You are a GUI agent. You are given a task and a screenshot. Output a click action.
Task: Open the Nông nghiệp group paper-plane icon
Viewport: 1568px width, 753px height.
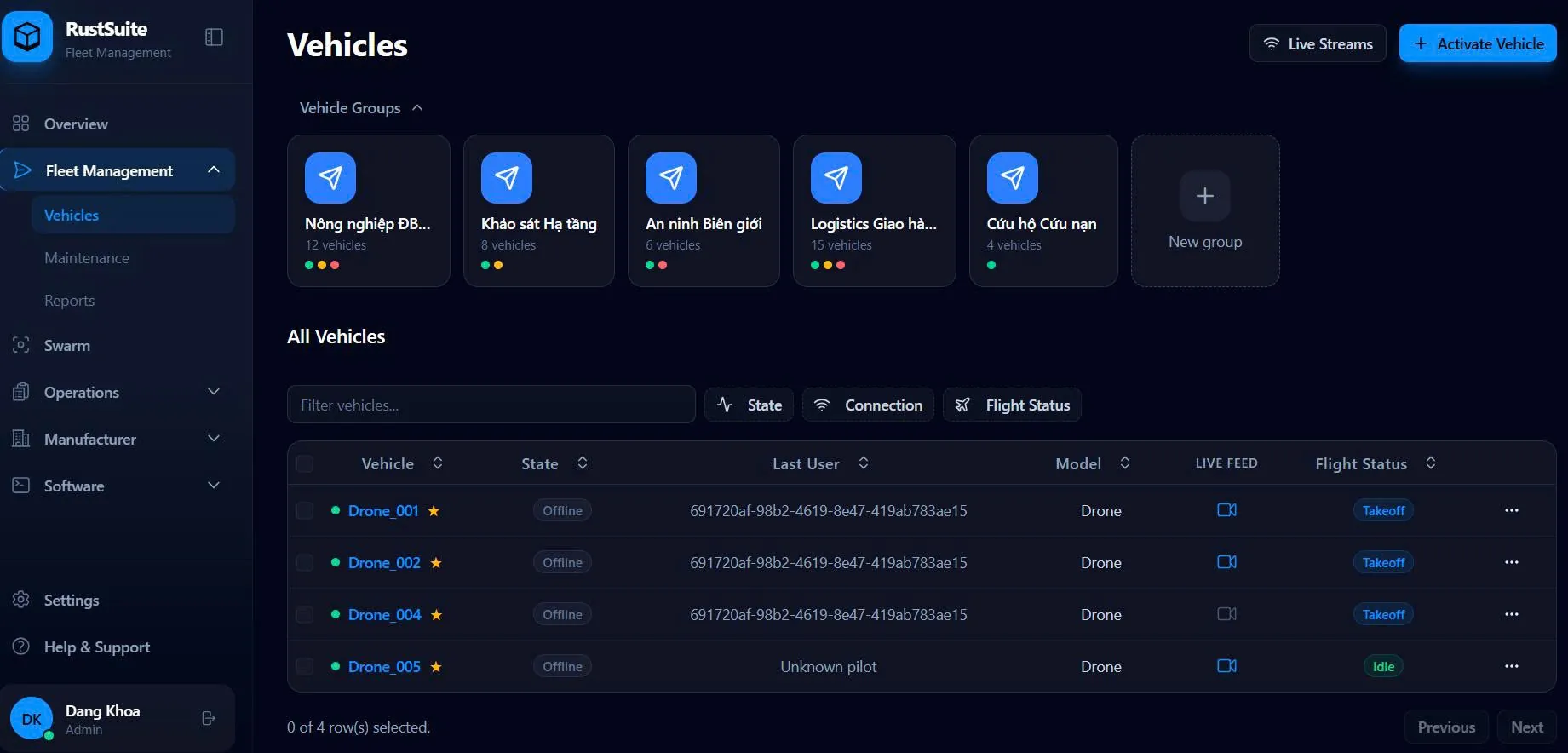(x=330, y=178)
